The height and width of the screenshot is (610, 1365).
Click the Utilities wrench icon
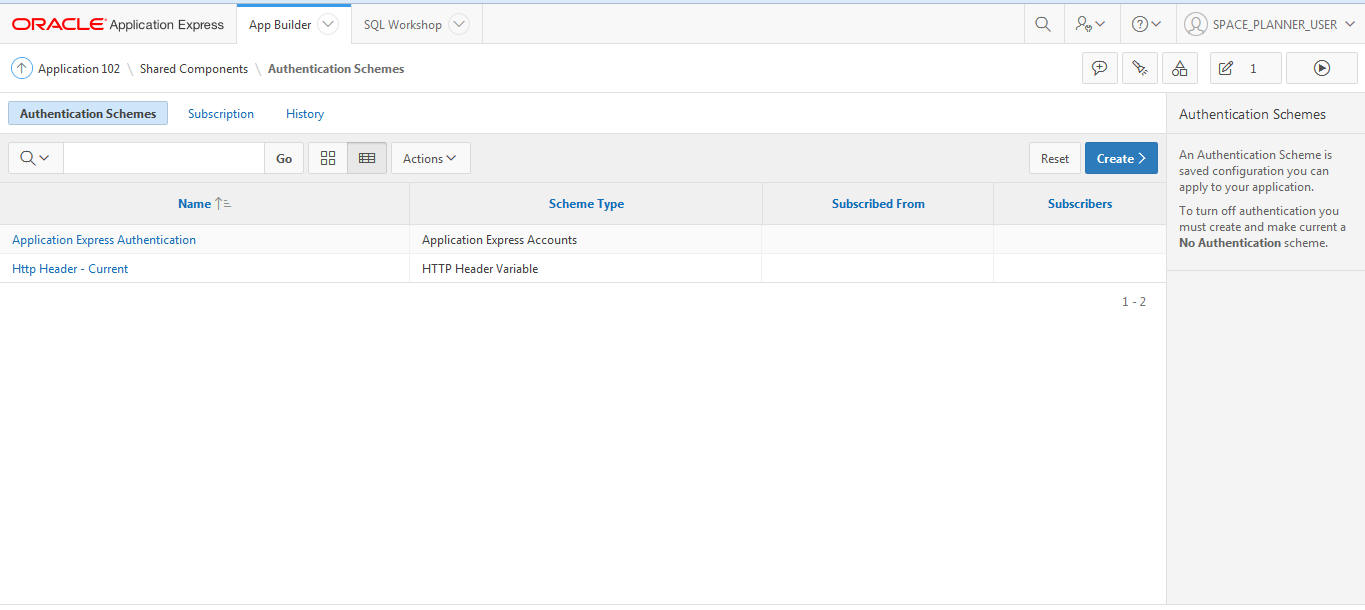(1140, 68)
